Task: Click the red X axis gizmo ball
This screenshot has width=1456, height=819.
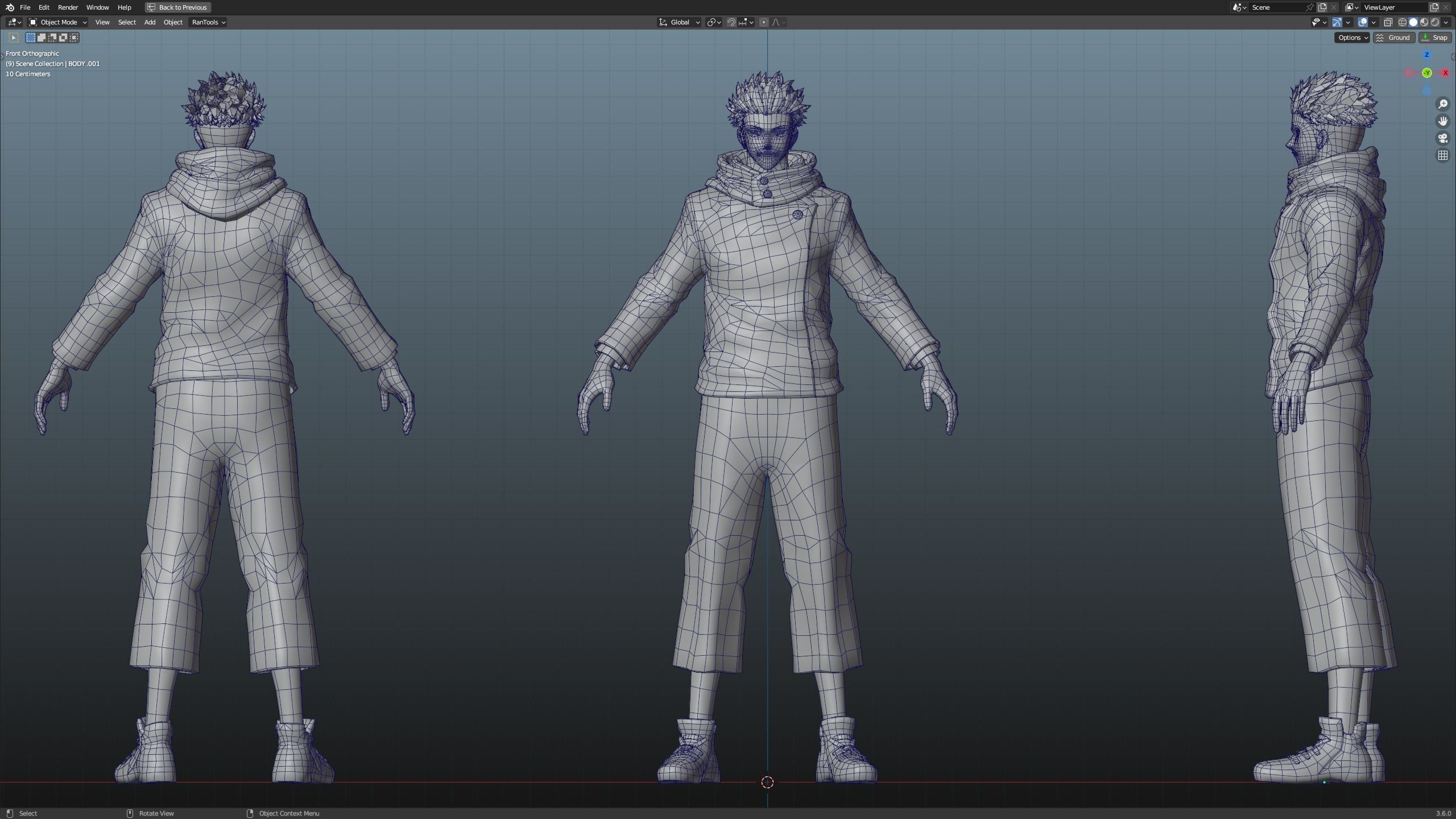Action: (x=1445, y=73)
